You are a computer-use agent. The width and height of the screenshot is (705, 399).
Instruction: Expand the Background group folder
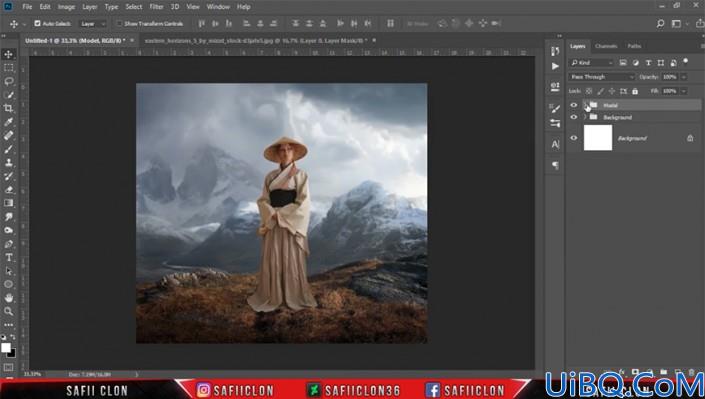point(585,117)
